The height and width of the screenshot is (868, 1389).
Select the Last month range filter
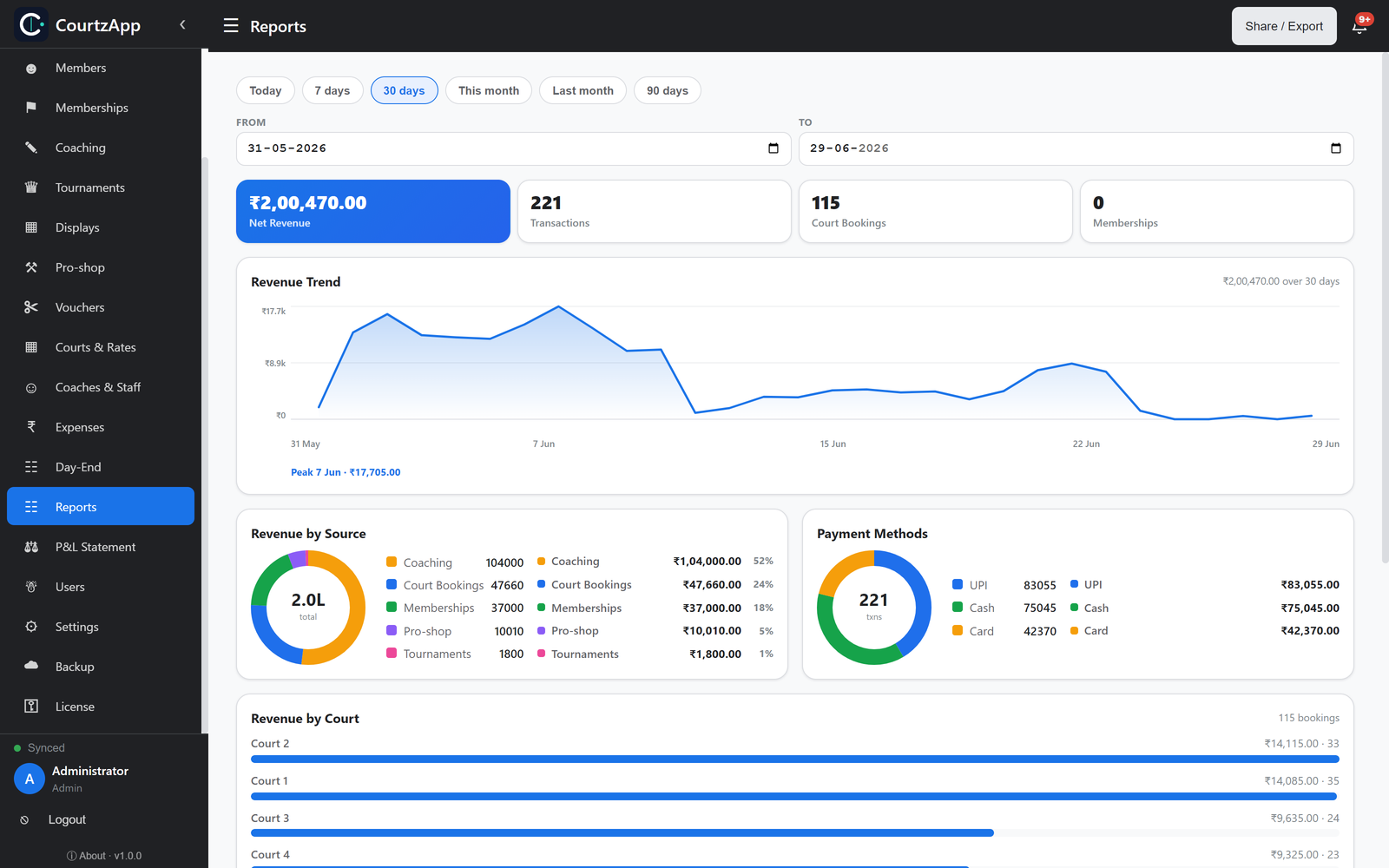click(x=583, y=90)
